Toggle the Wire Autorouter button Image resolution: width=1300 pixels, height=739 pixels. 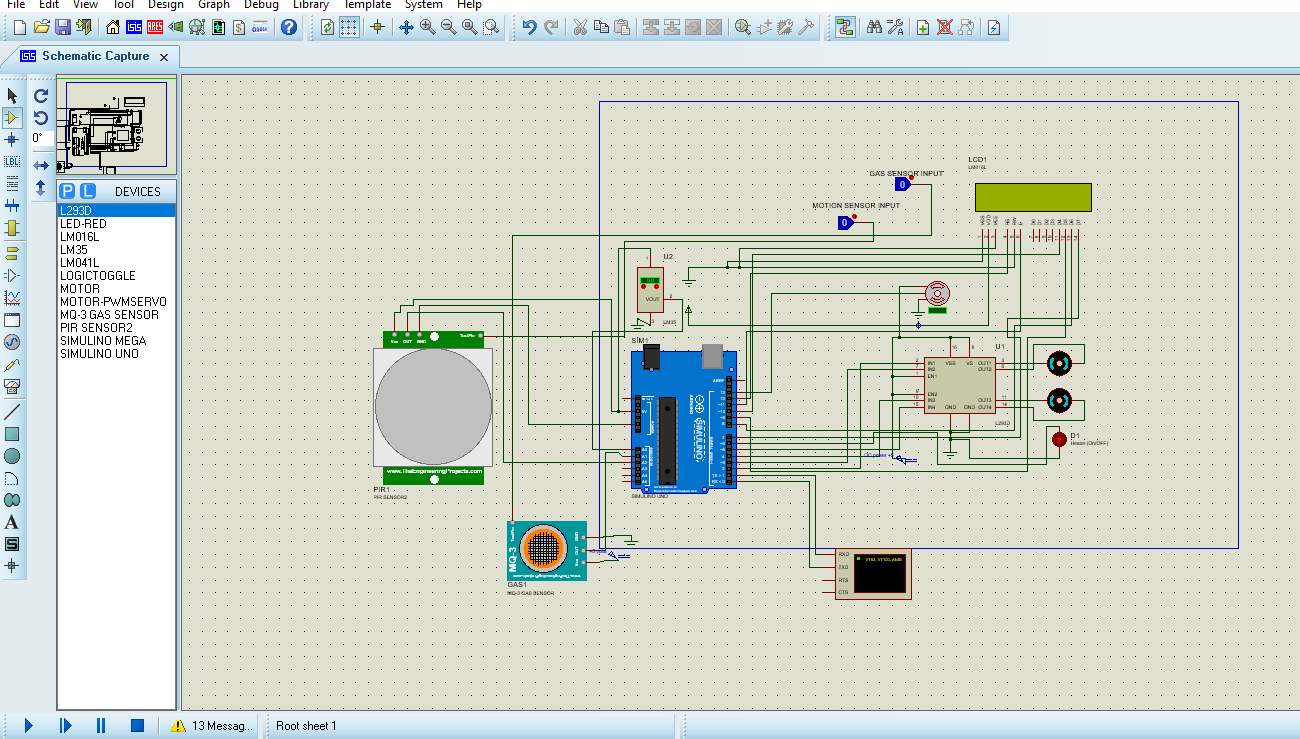tap(845, 27)
